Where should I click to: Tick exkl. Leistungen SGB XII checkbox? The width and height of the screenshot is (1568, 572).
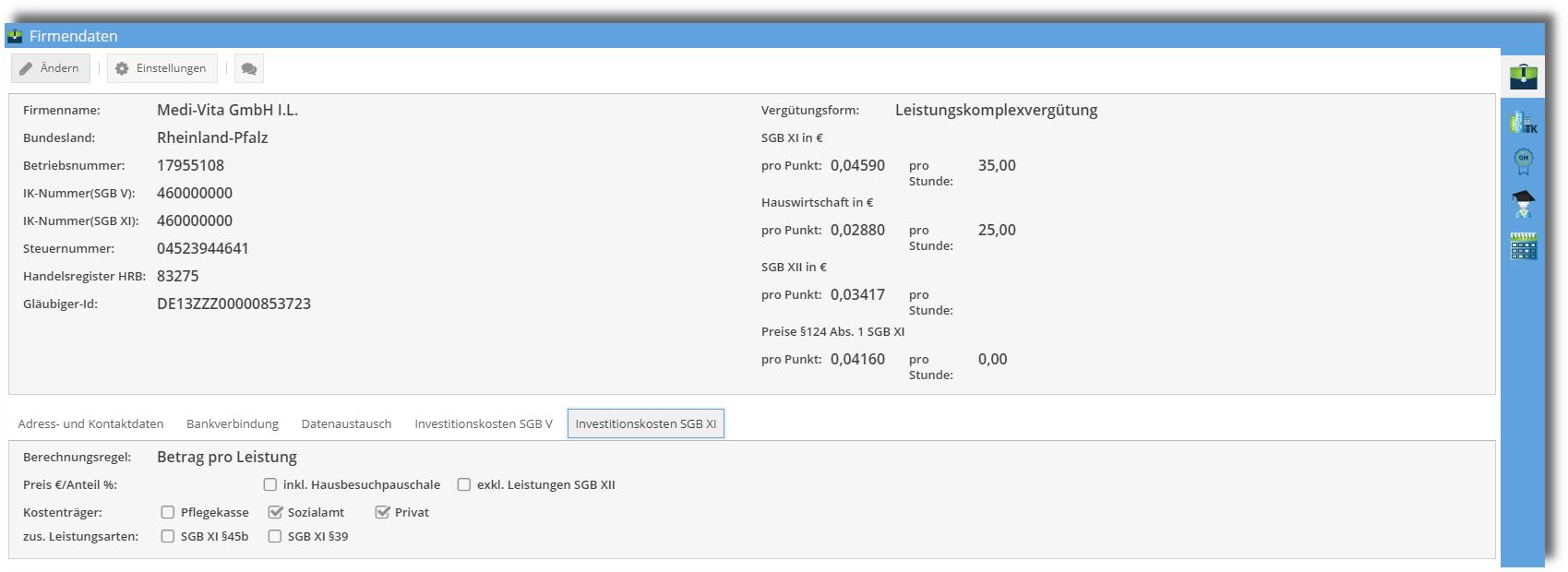464,484
